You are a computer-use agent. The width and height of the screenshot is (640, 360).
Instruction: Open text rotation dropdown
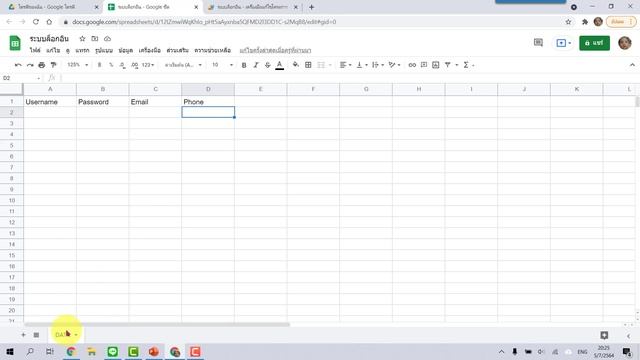394,65
